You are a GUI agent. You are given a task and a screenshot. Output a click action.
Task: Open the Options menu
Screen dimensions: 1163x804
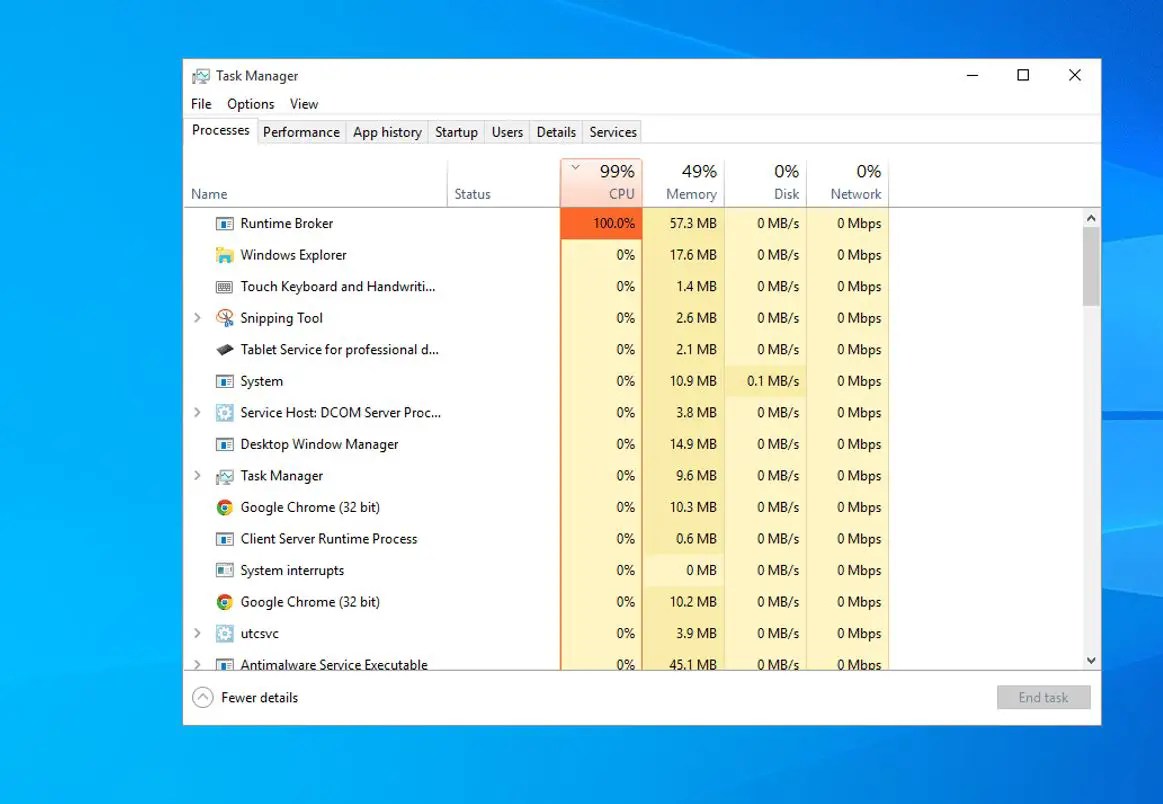click(x=250, y=103)
